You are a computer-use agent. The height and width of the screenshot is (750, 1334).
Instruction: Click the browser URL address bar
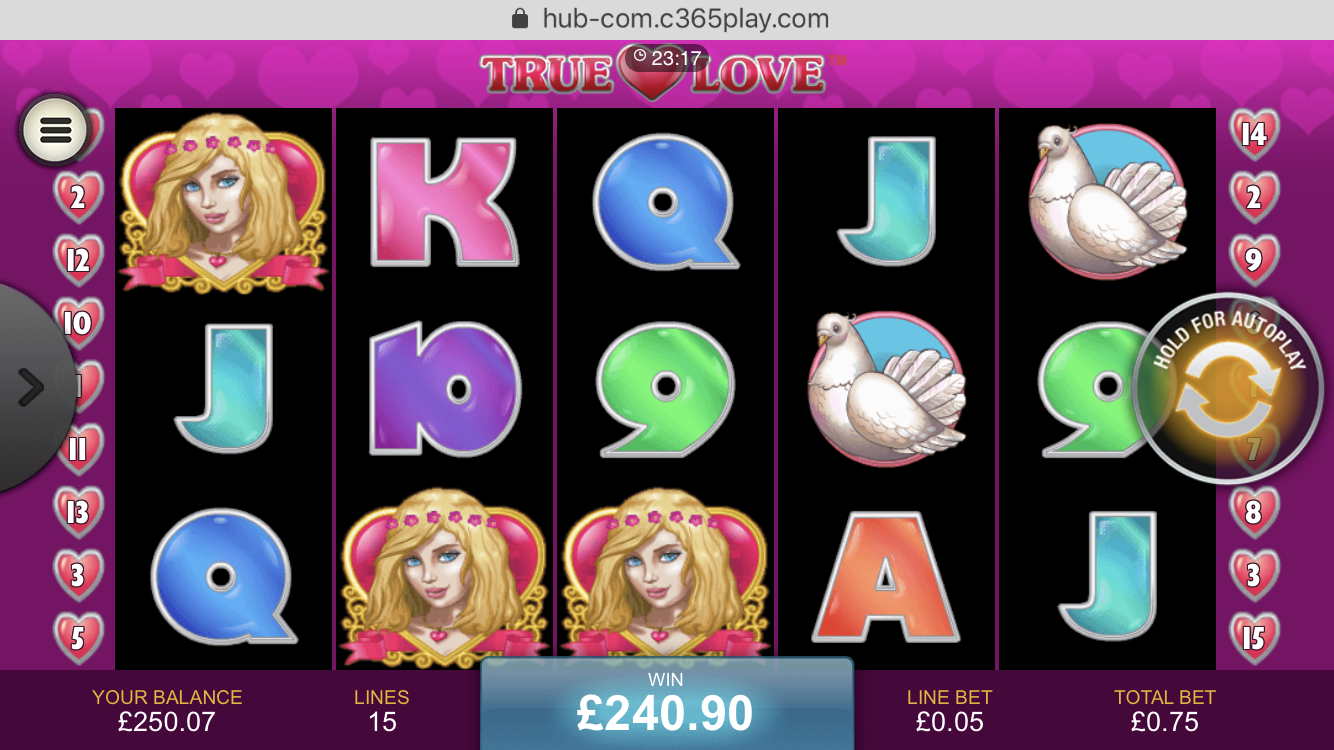(x=667, y=19)
